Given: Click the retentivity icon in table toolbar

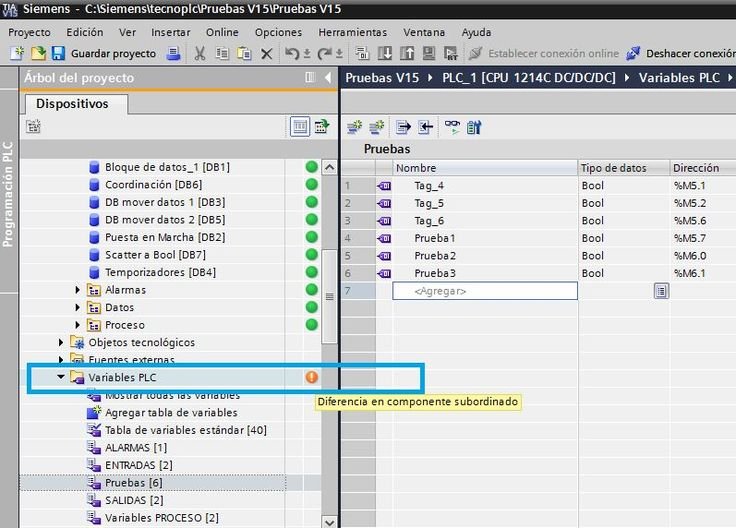Looking at the screenshot, I should [x=474, y=127].
